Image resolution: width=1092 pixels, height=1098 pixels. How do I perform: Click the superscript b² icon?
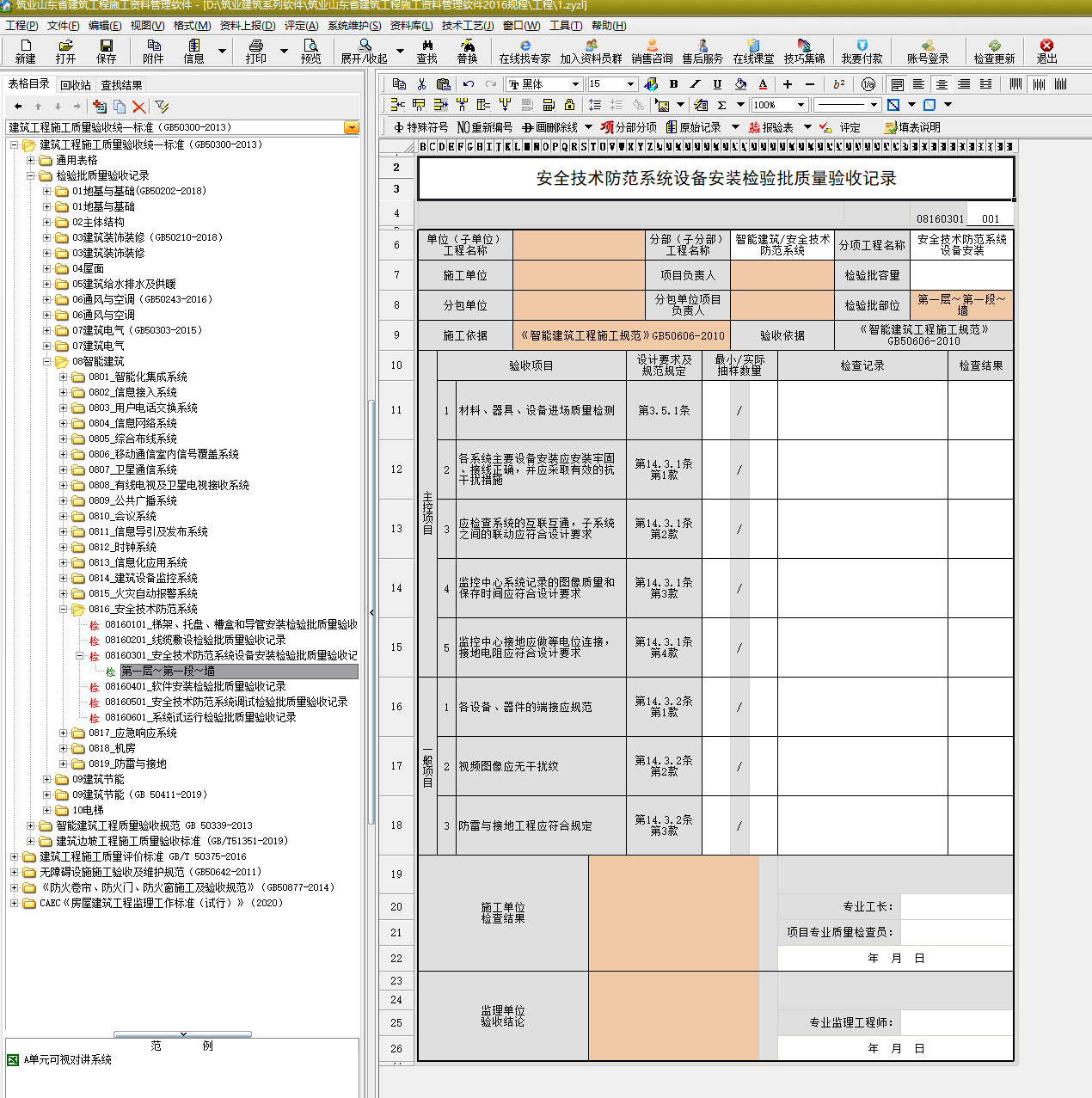[838, 83]
